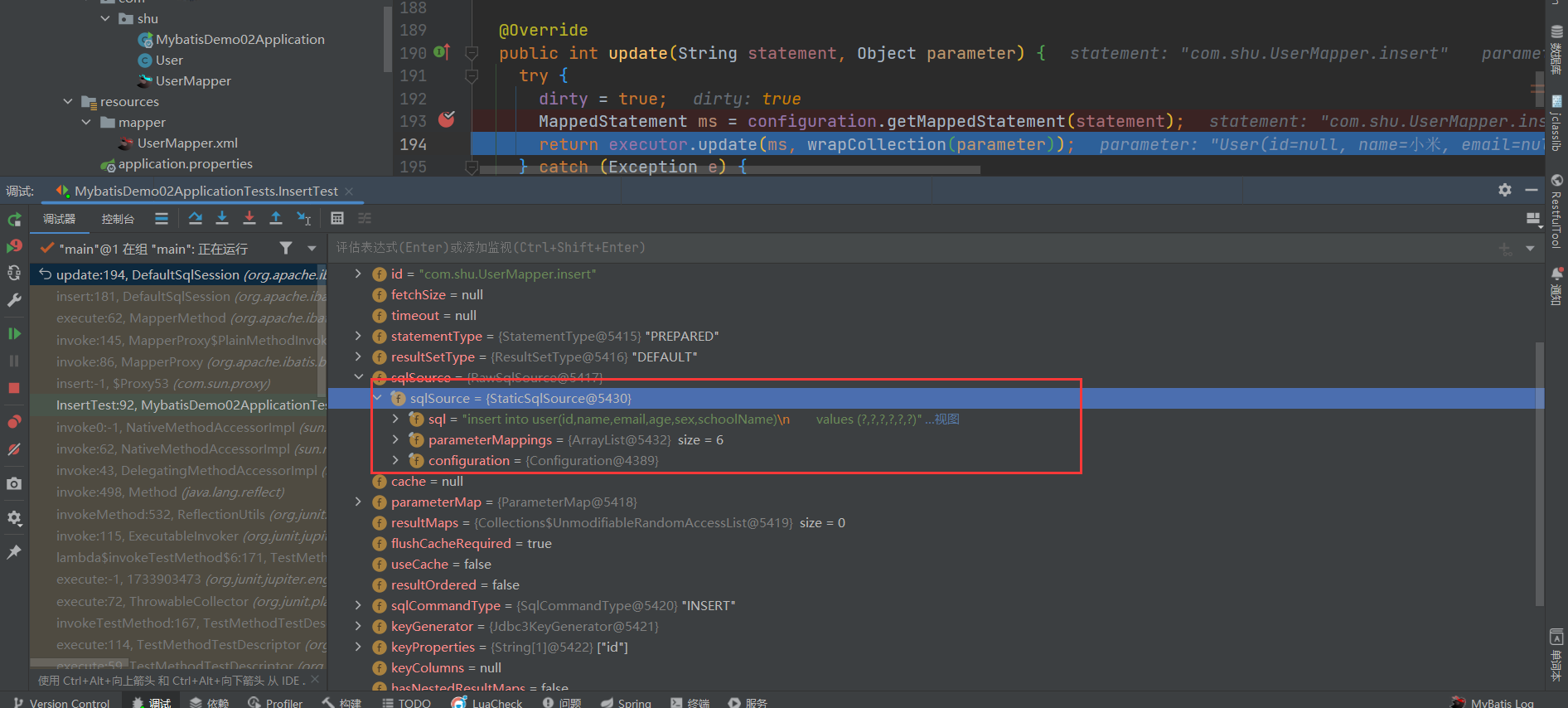The height and width of the screenshot is (708, 1568).
Task: Expand the sql string value
Action: (395, 419)
